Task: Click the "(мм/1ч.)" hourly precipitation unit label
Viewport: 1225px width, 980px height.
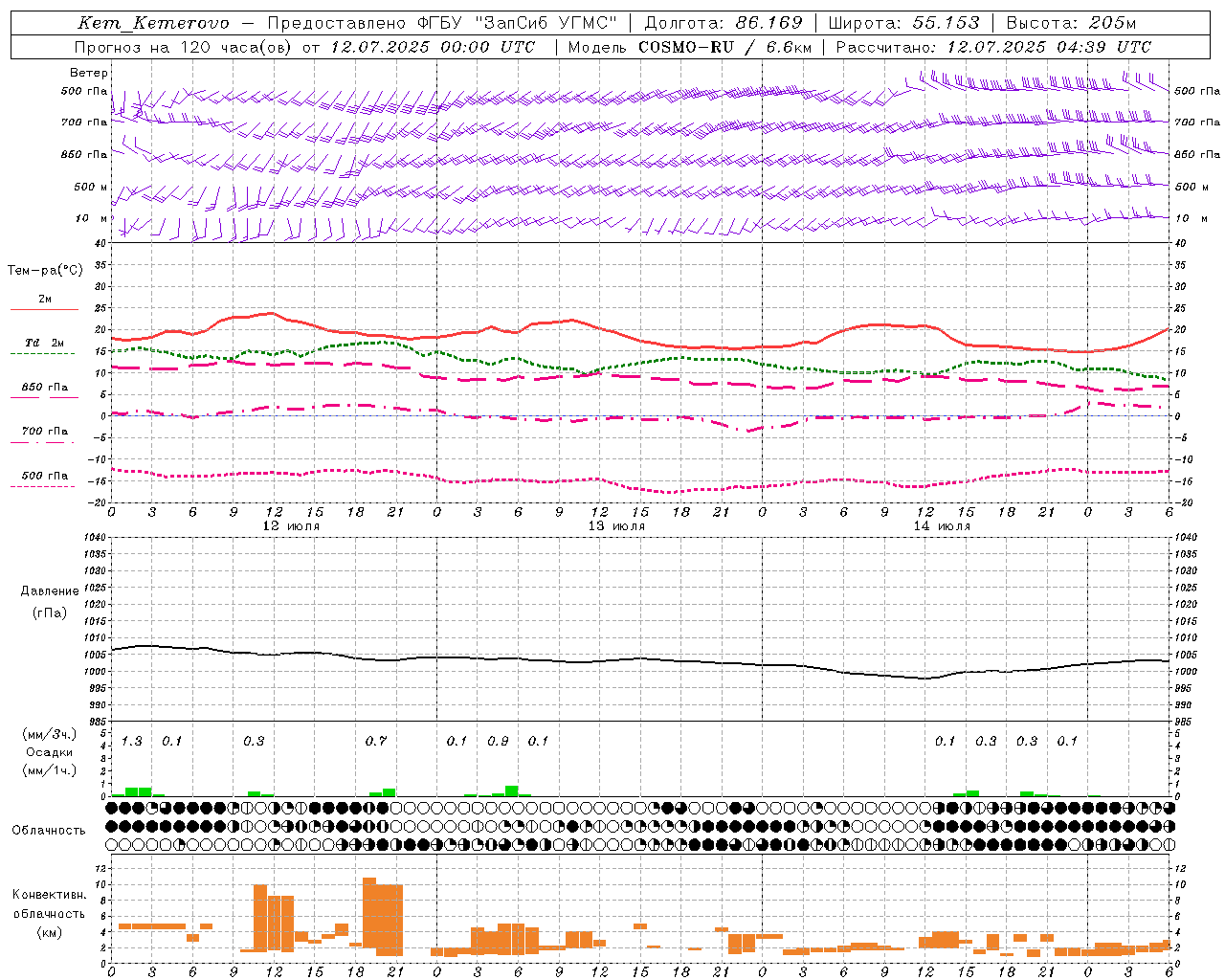Action: pos(49,770)
